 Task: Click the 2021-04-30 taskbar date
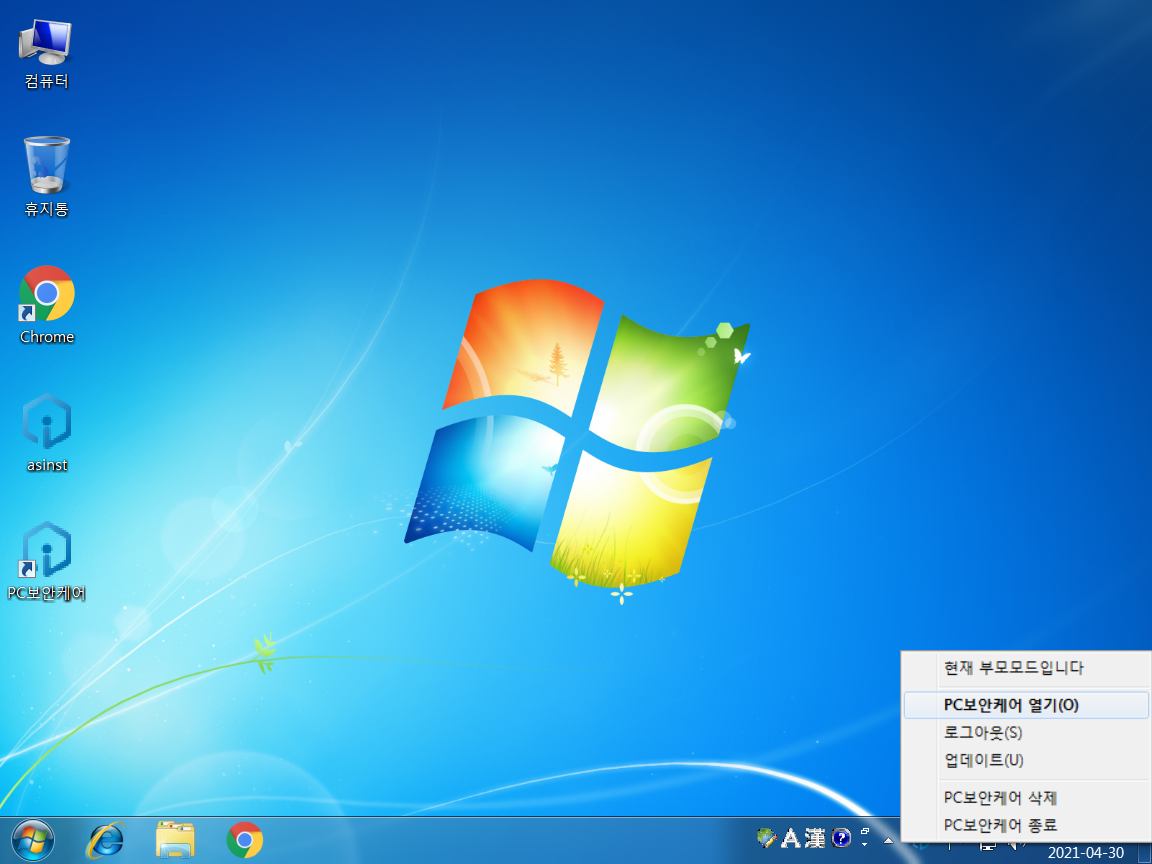pos(1085,853)
